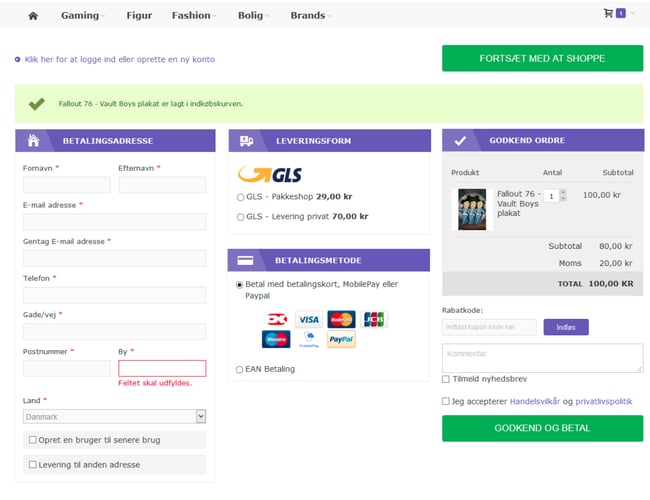Click the delivery truck icon in Leveringsform header

[246, 141]
